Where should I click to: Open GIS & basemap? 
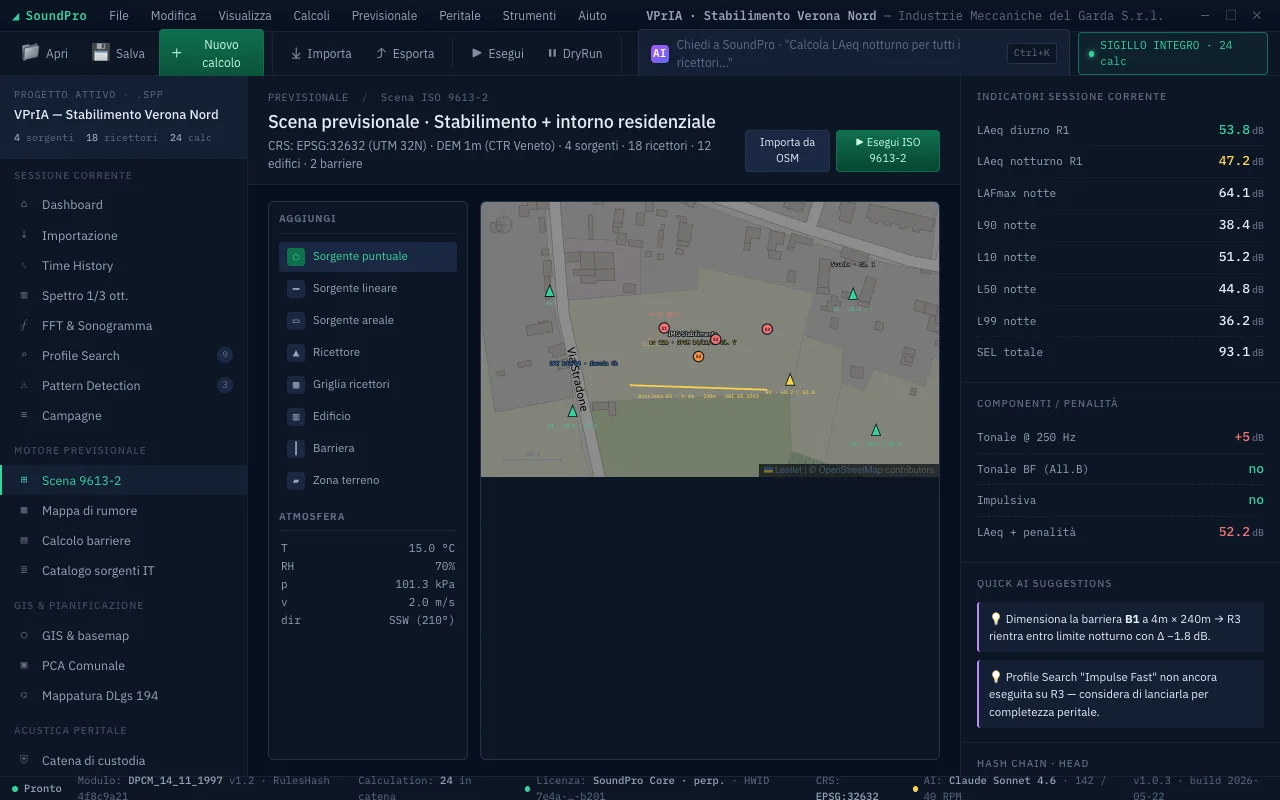[x=124, y=636]
